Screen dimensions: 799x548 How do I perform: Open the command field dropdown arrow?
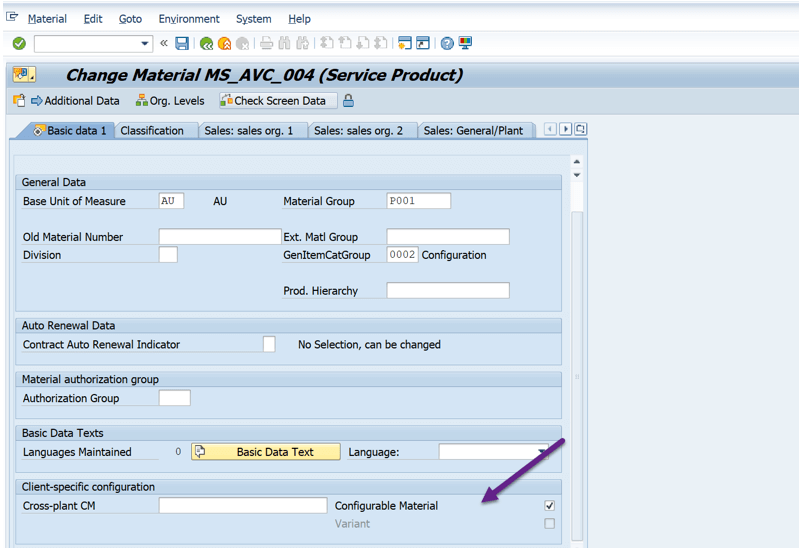click(145, 44)
